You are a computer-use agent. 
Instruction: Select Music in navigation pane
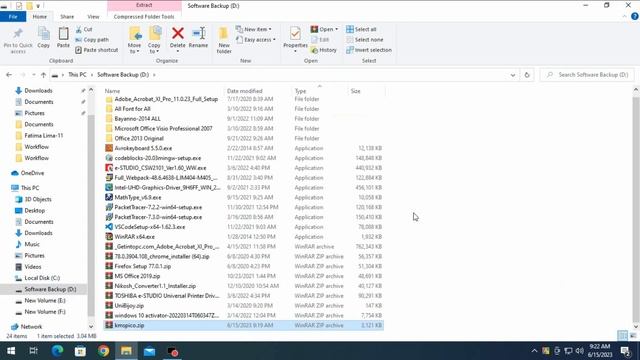(x=32, y=244)
